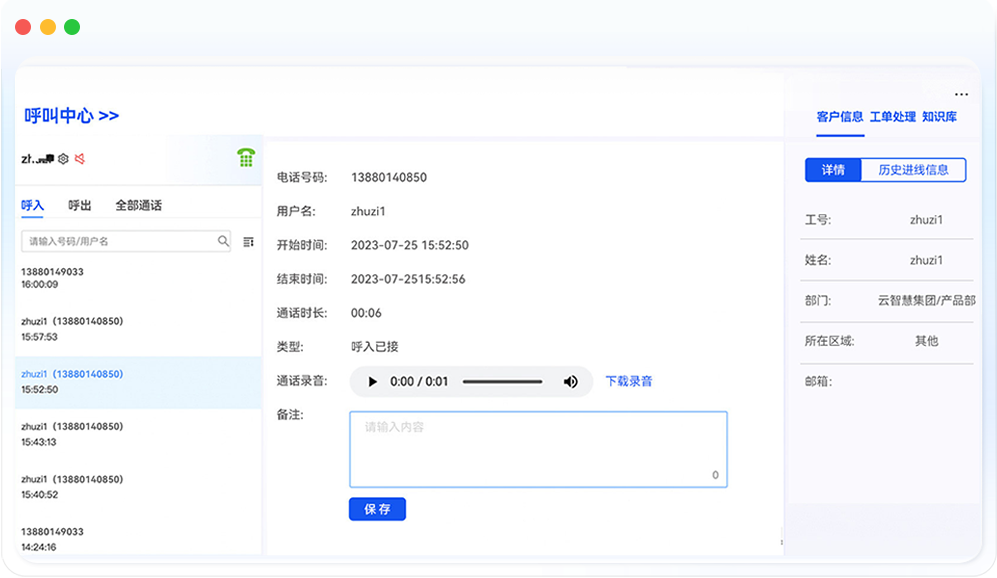Click the 备注 remarks text area
Viewport: 997px width, 578px height.
coord(538,448)
